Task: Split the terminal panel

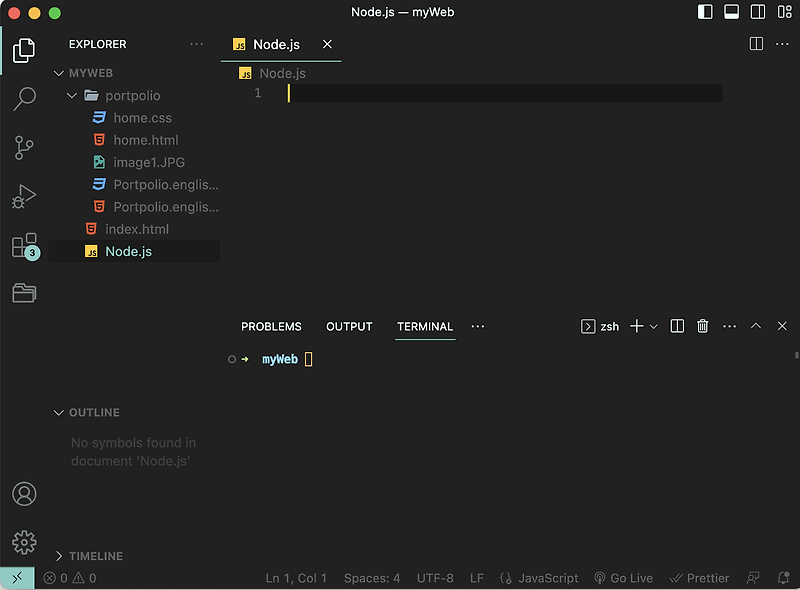Action: 677,326
